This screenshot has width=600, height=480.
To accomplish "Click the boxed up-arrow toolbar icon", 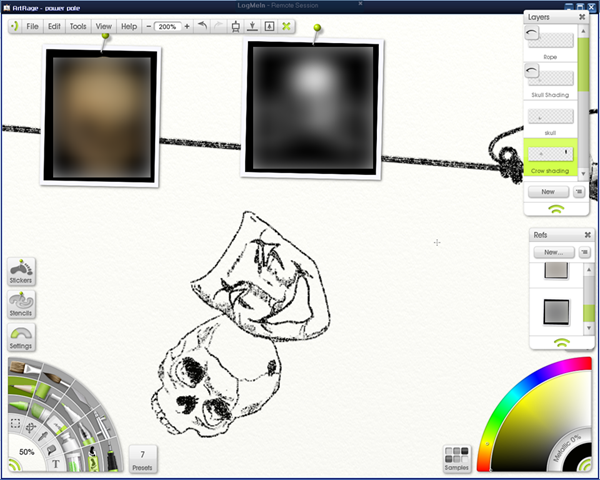I will coord(269,26).
